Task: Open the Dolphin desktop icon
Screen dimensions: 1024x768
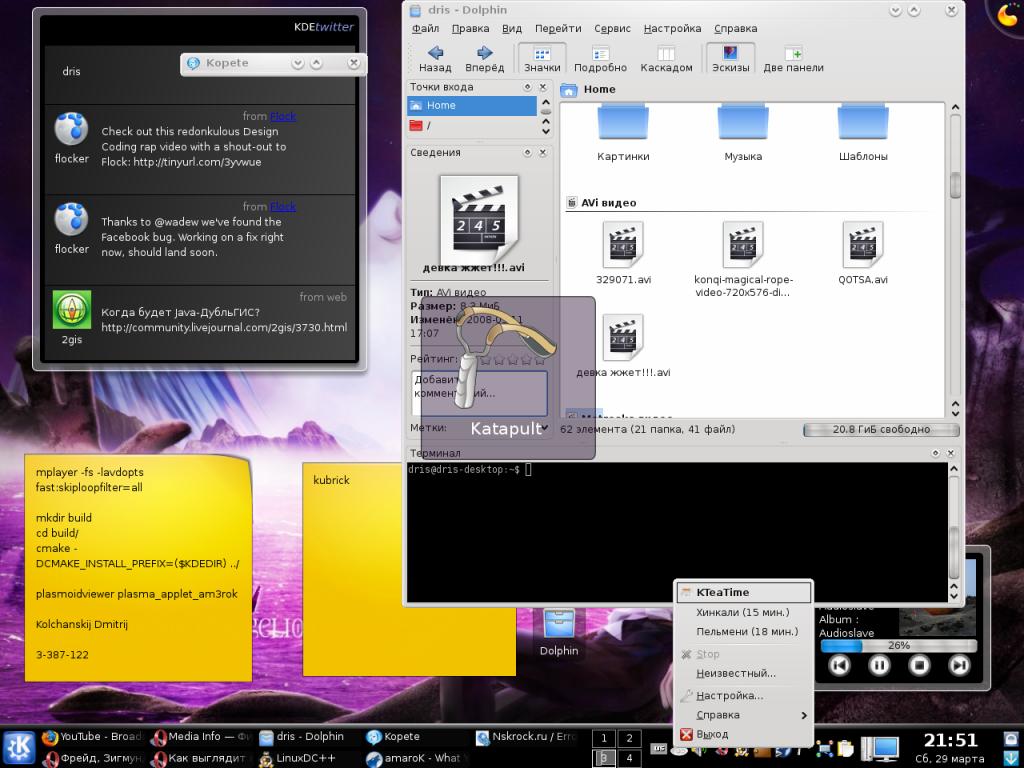Action: point(559,631)
